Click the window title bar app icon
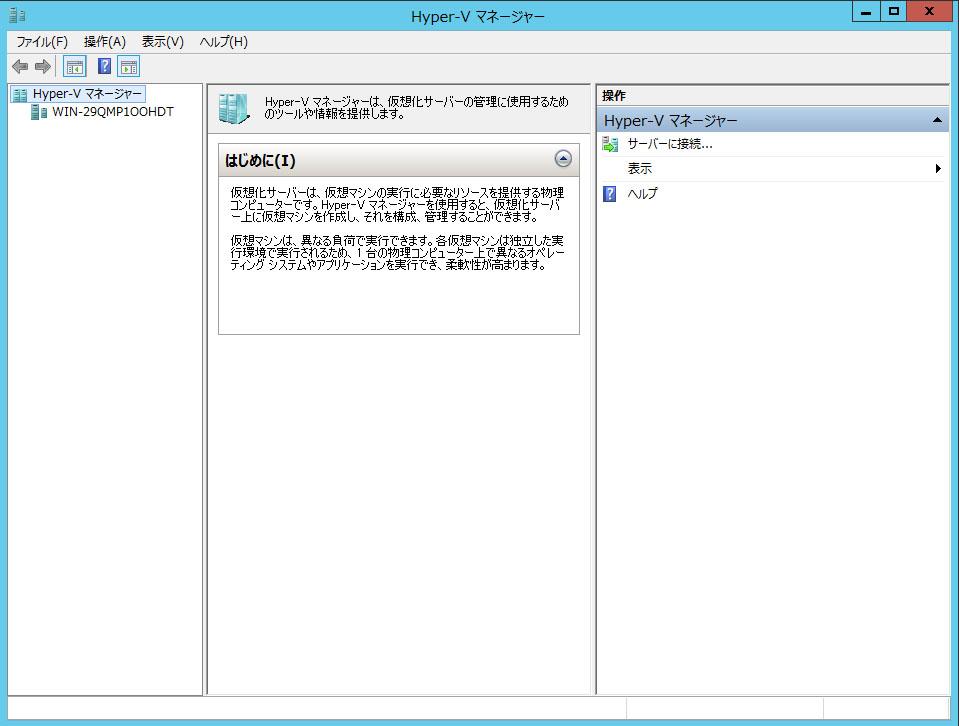 17,15
